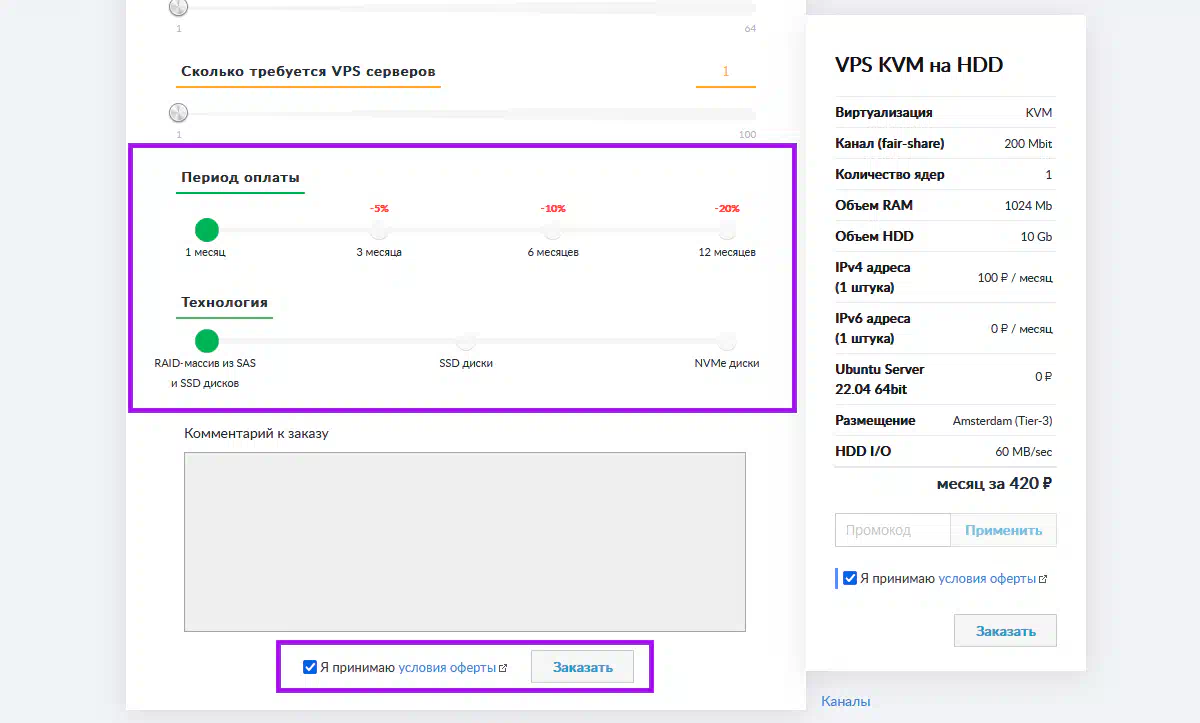Screen dimensions: 1200x723
Task: Click external link icon beside sidebar условия оферты
Action: [1043, 579]
